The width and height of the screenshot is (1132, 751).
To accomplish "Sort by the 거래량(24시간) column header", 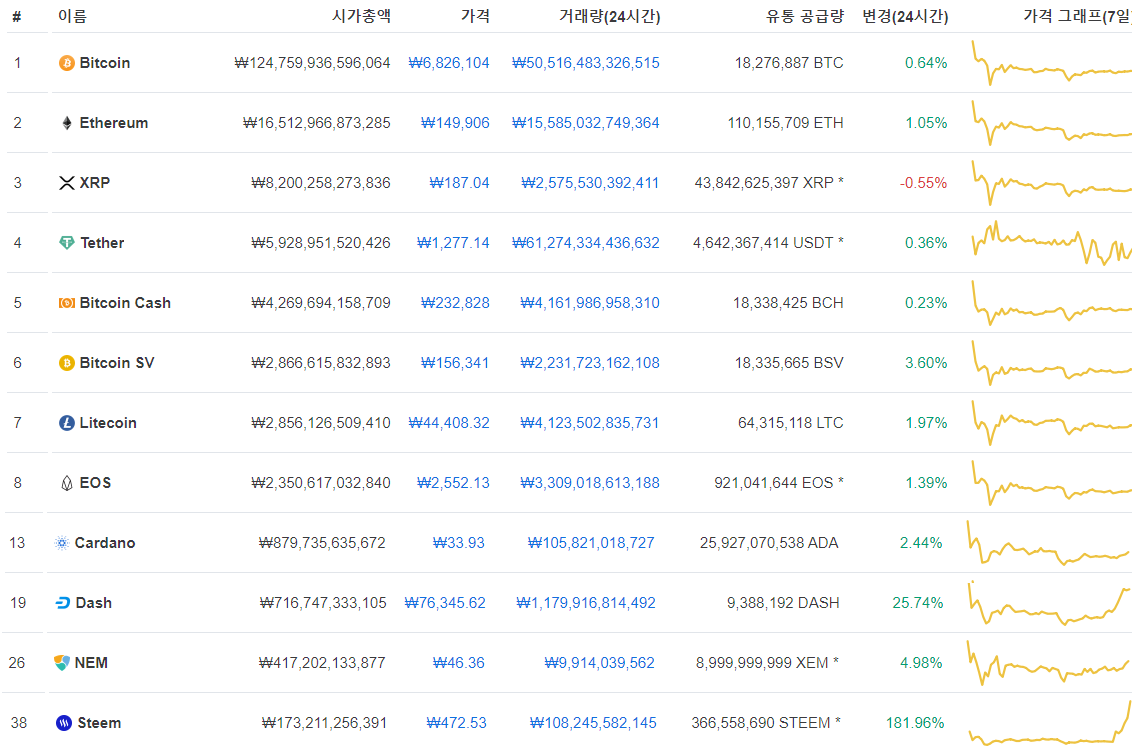I will point(609,16).
